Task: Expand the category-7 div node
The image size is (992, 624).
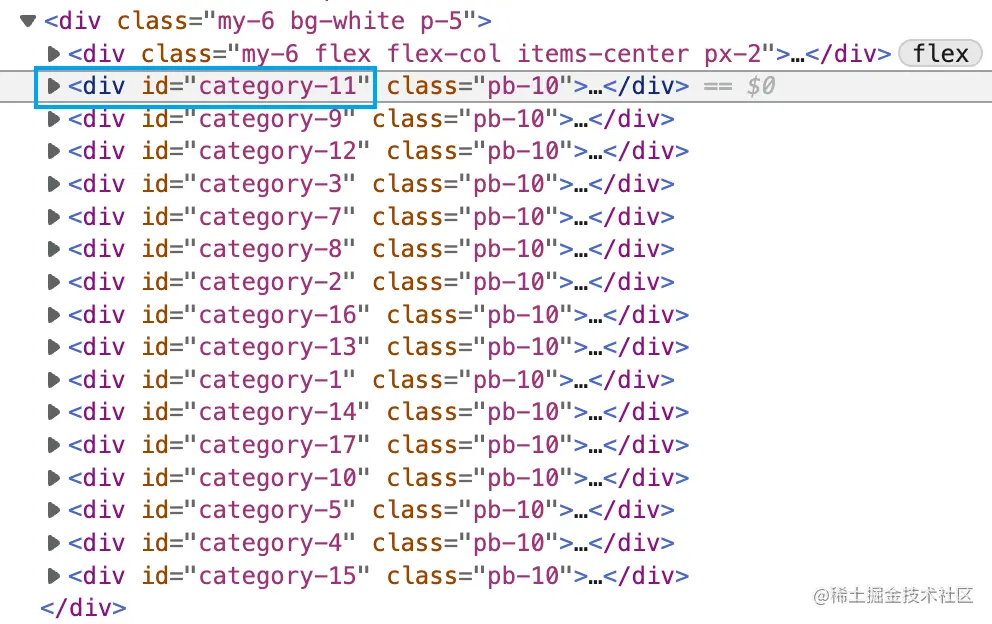Action: pos(54,216)
